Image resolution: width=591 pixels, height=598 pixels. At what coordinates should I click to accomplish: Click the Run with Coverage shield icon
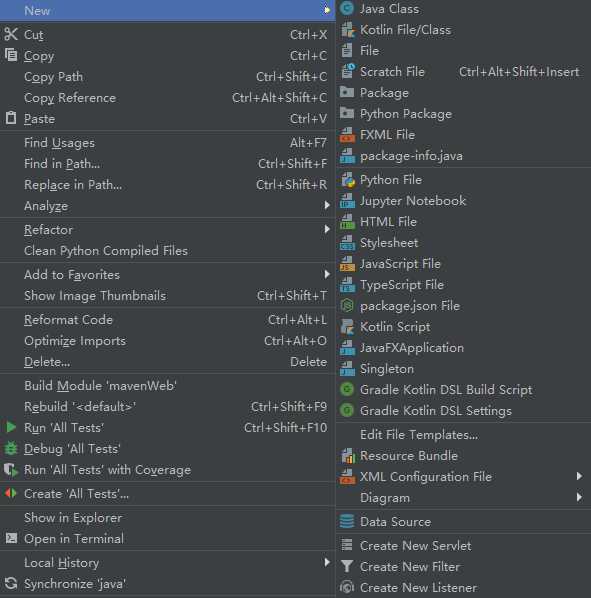[11, 470]
